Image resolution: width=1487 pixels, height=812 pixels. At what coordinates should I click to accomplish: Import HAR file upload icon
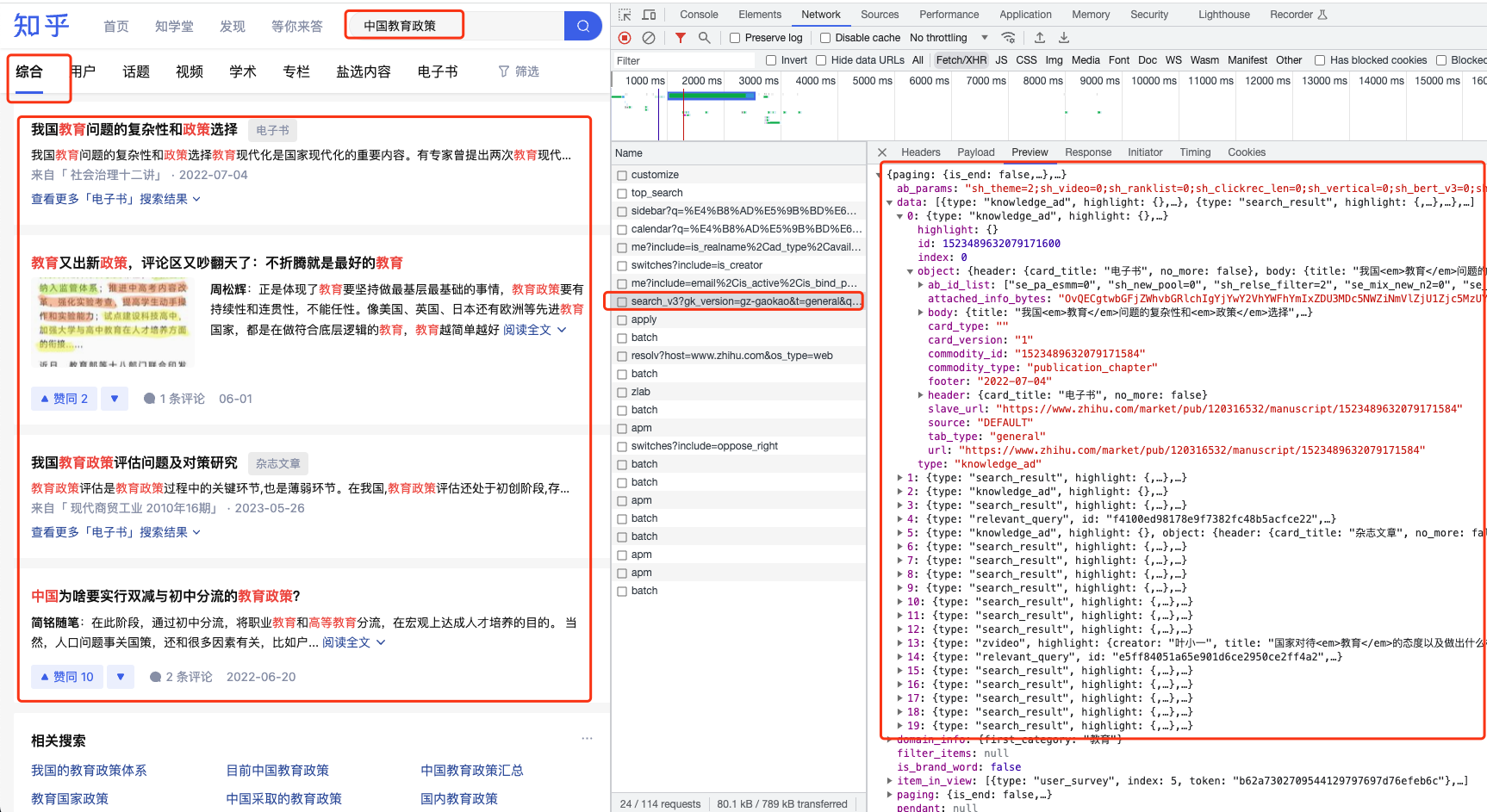(x=1040, y=38)
